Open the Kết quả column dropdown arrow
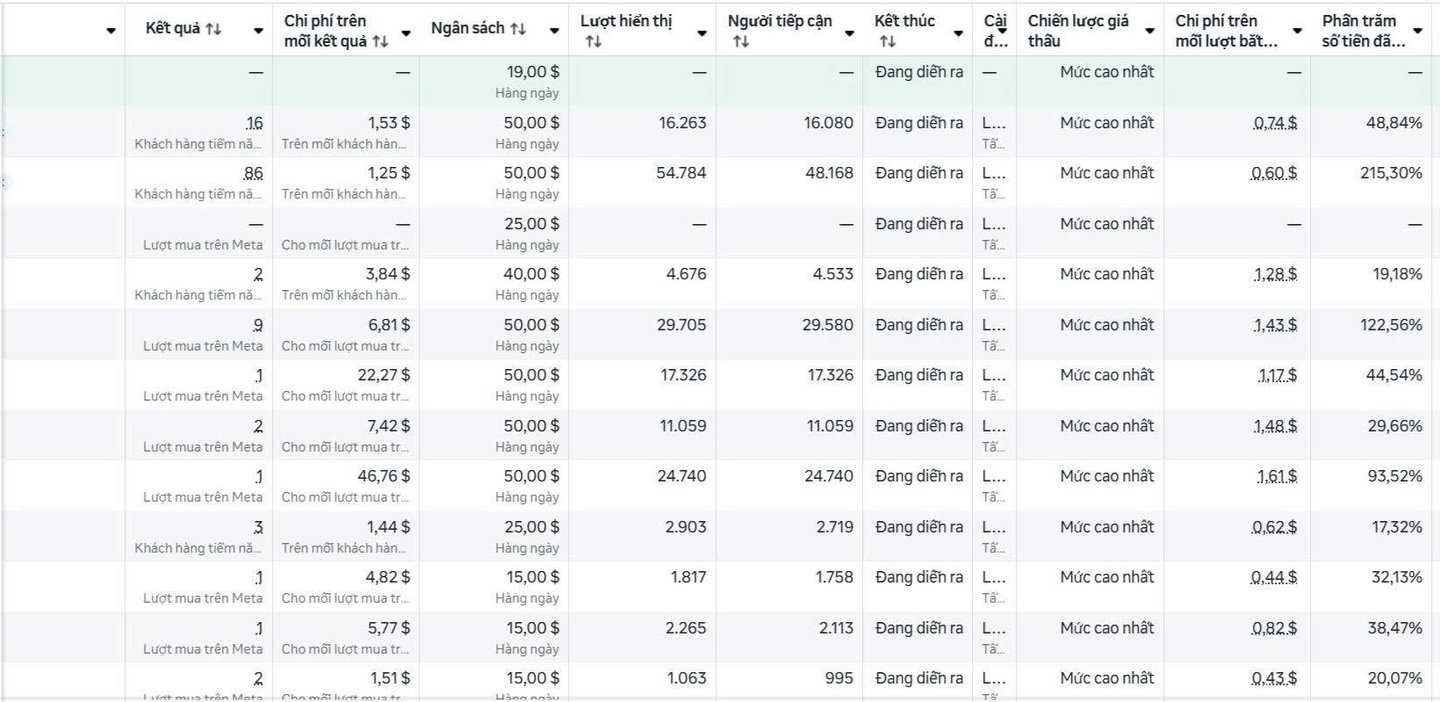This screenshot has height=702, width=1440. (x=259, y=31)
